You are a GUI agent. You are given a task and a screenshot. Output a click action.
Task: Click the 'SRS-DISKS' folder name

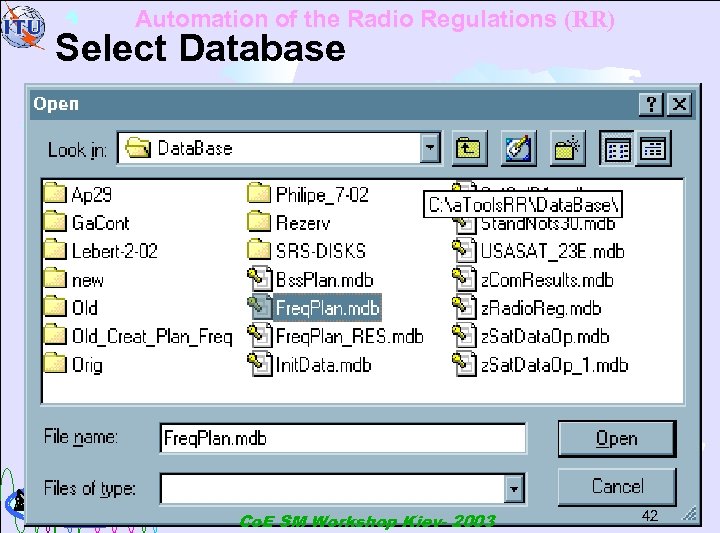[x=321, y=251]
